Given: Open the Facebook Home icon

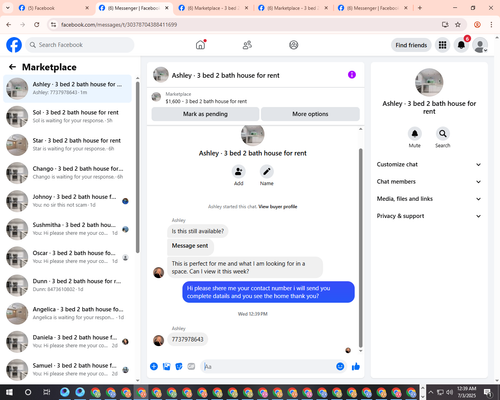Looking at the screenshot, I should point(200,45).
